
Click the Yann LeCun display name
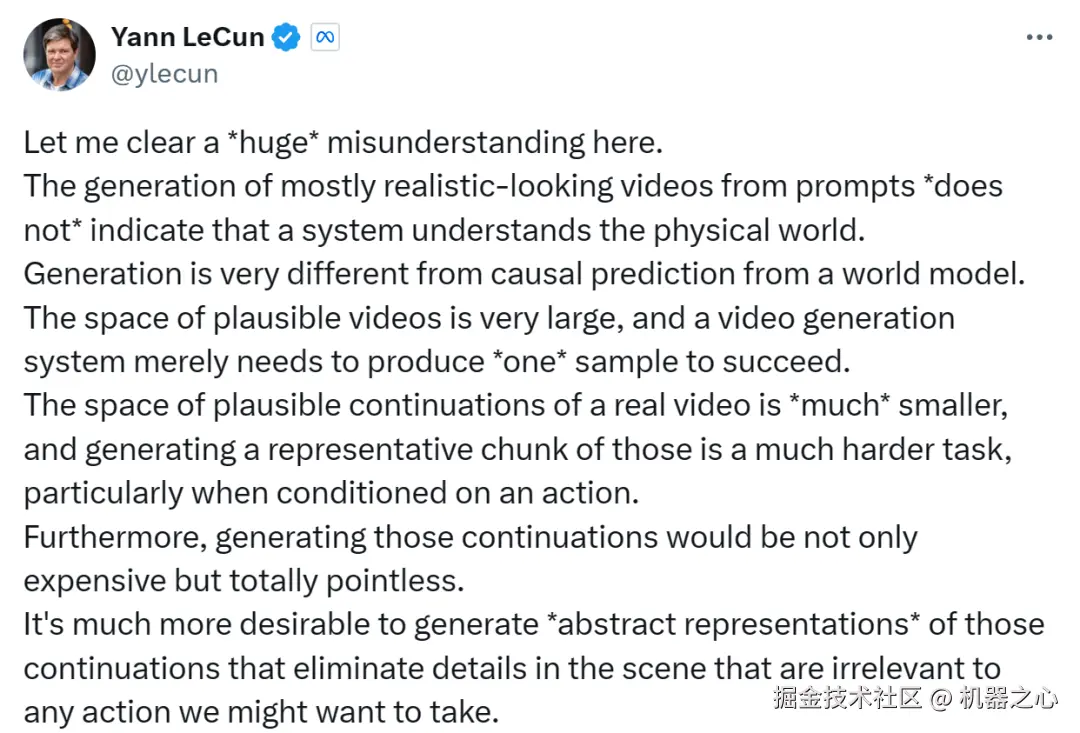(188, 38)
